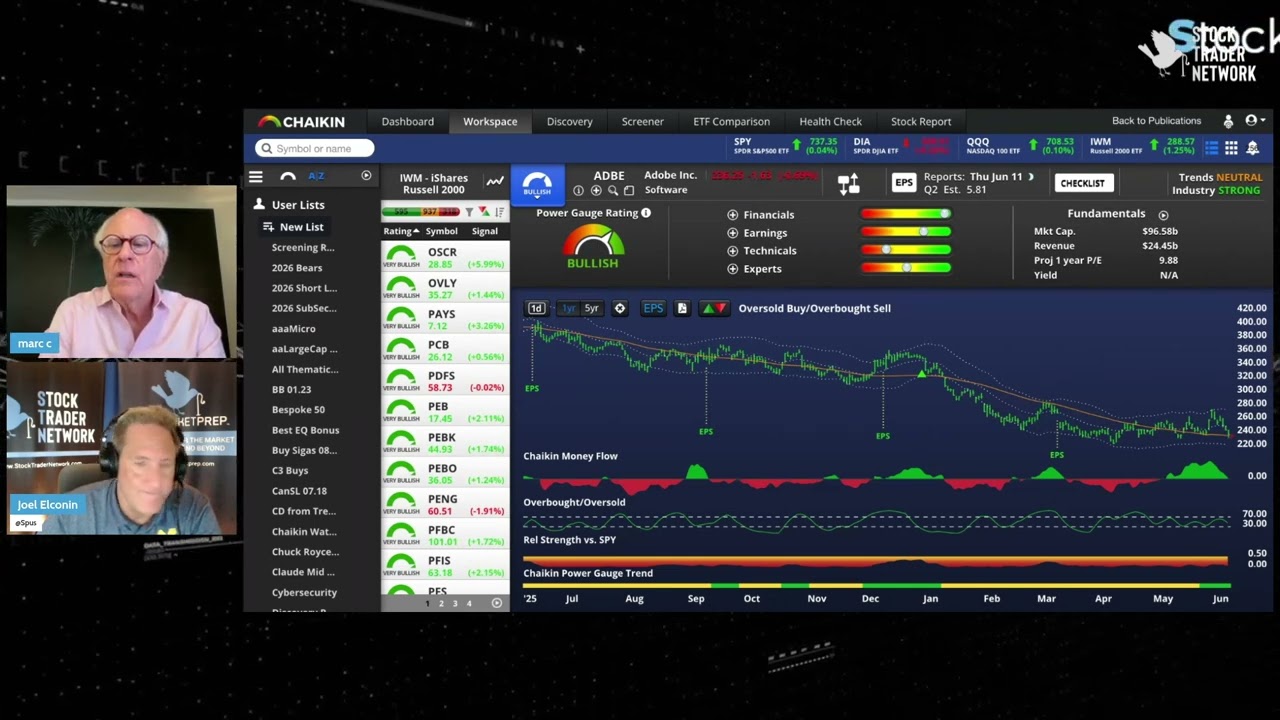
Task: Sort the stock list by Rating column
Action: pos(401,231)
